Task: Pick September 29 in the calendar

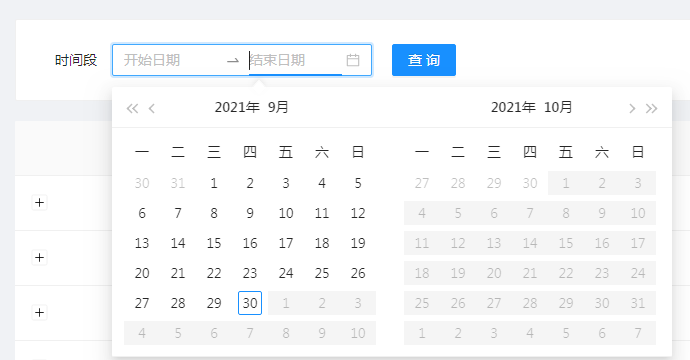Action: click(x=214, y=303)
